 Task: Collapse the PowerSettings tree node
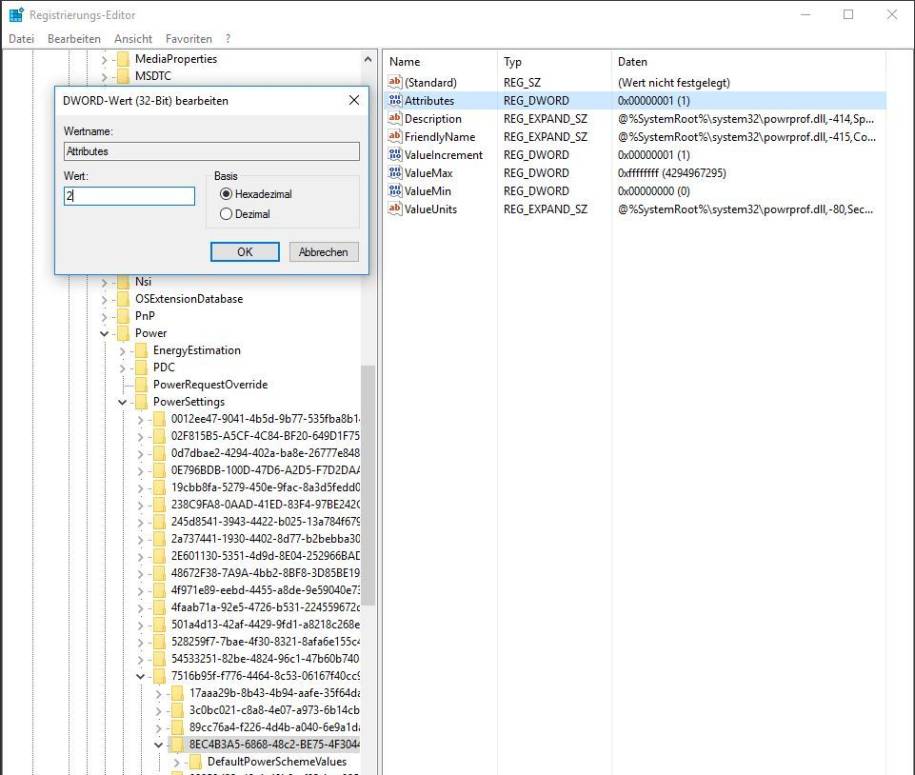tap(123, 403)
